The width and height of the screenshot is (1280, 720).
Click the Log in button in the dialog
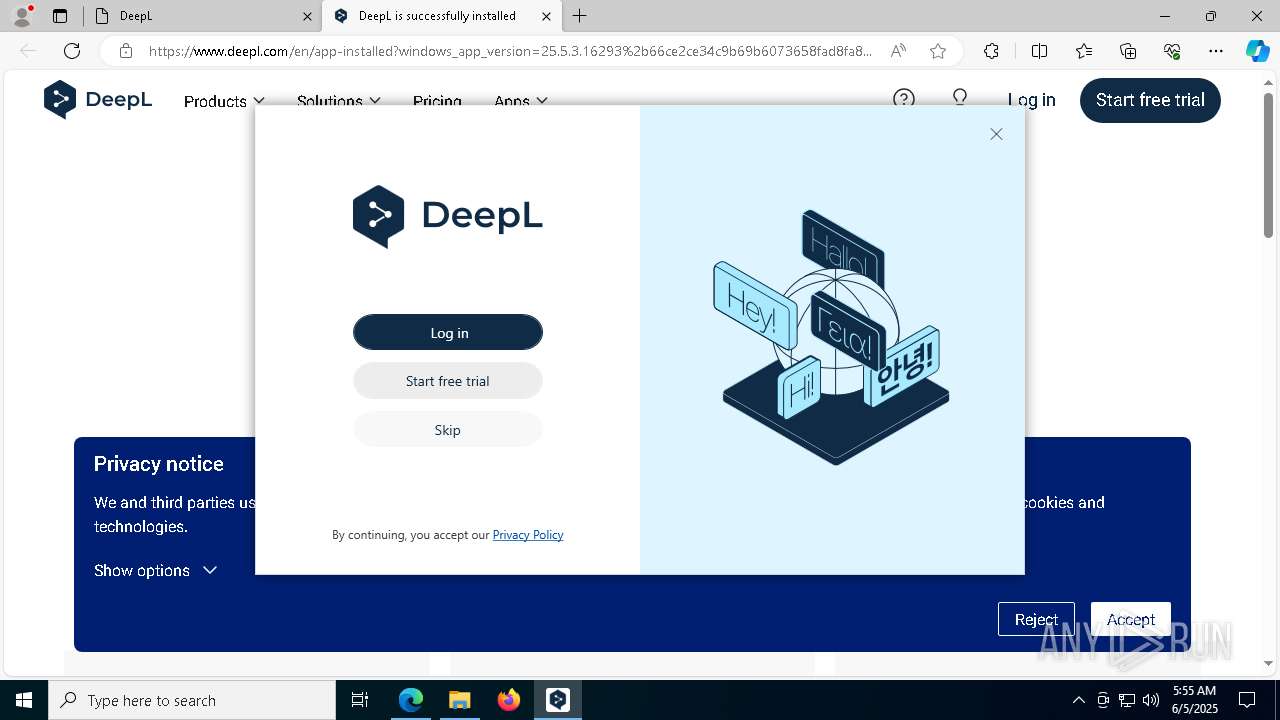click(x=448, y=333)
